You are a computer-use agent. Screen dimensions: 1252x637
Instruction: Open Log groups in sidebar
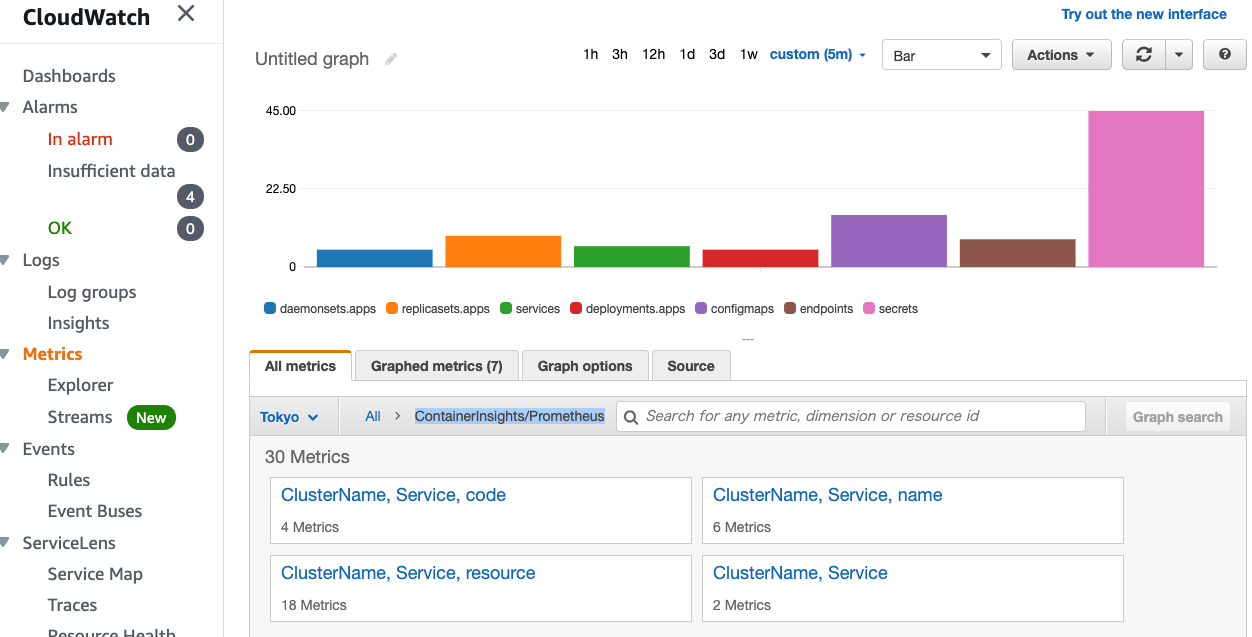(92, 292)
